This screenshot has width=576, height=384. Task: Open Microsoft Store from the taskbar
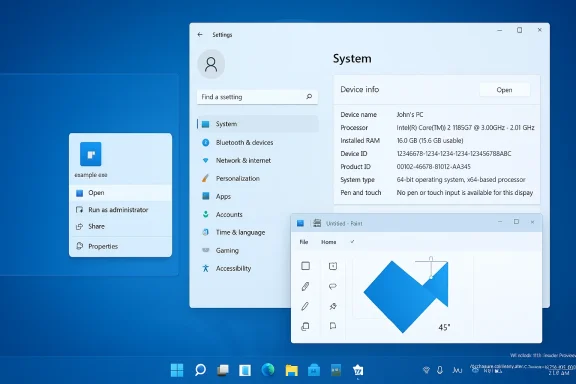tap(314, 370)
